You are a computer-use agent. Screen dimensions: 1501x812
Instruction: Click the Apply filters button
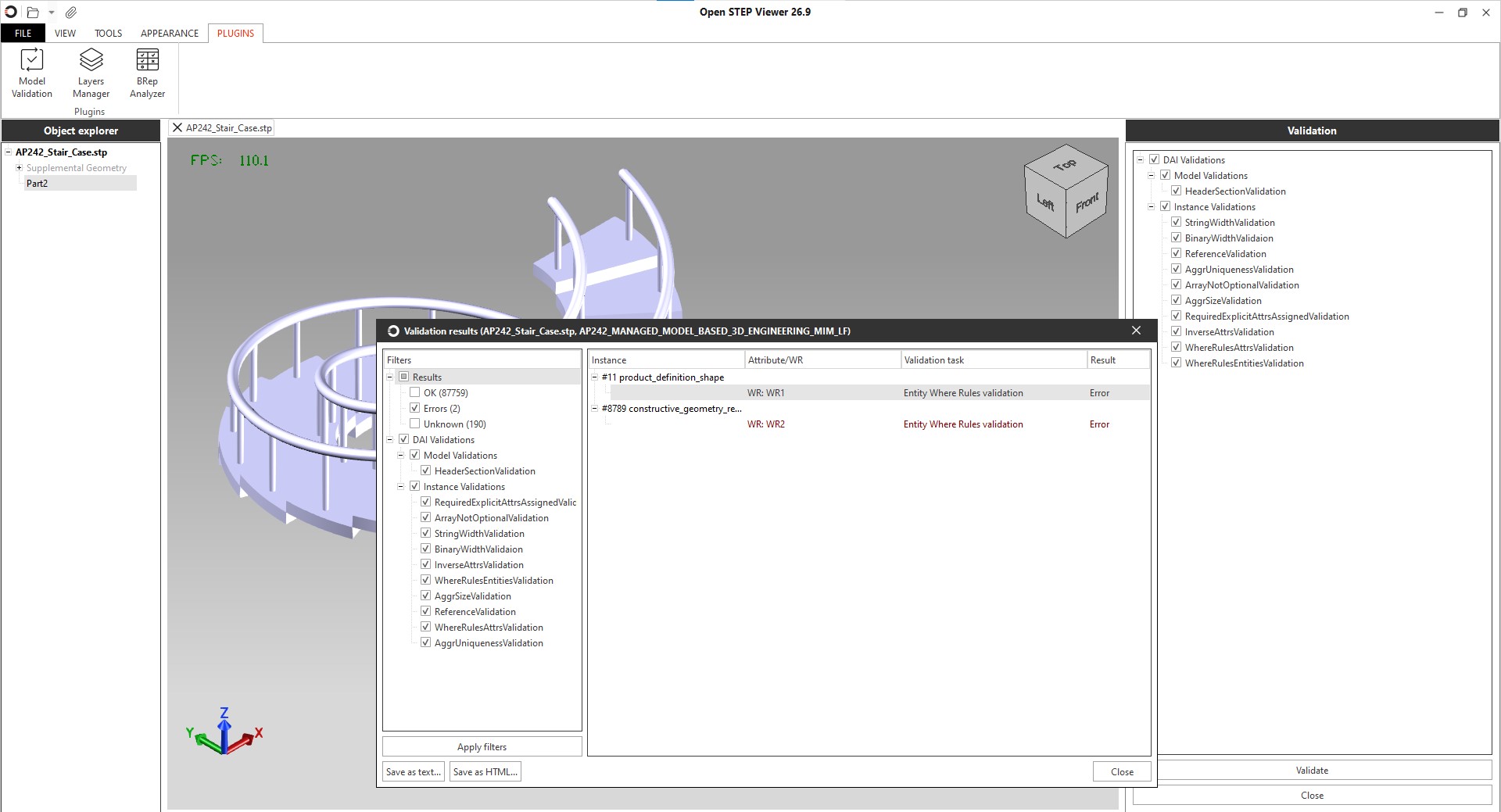482,747
